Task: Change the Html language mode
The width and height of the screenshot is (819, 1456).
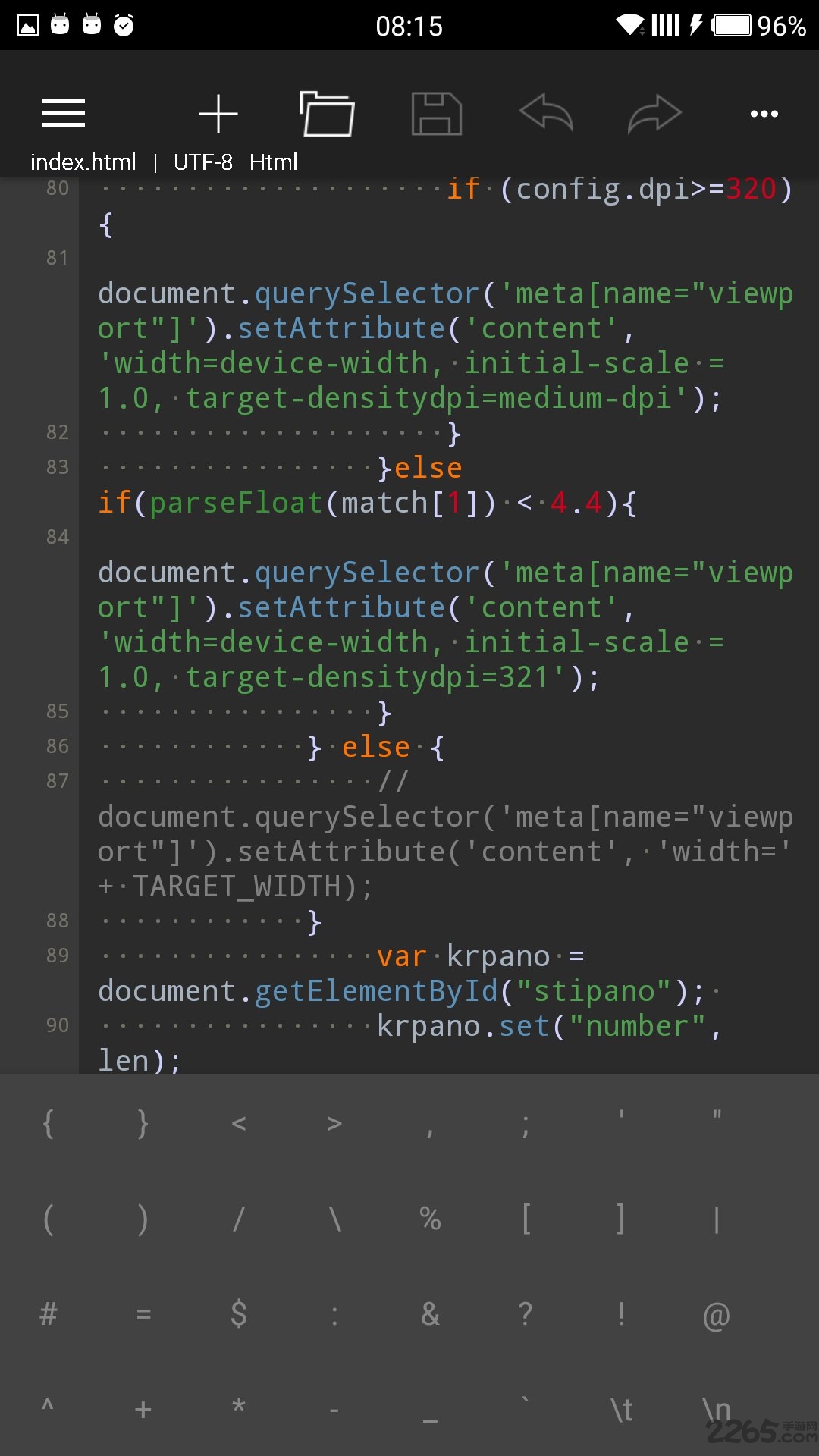Action: tap(273, 162)
